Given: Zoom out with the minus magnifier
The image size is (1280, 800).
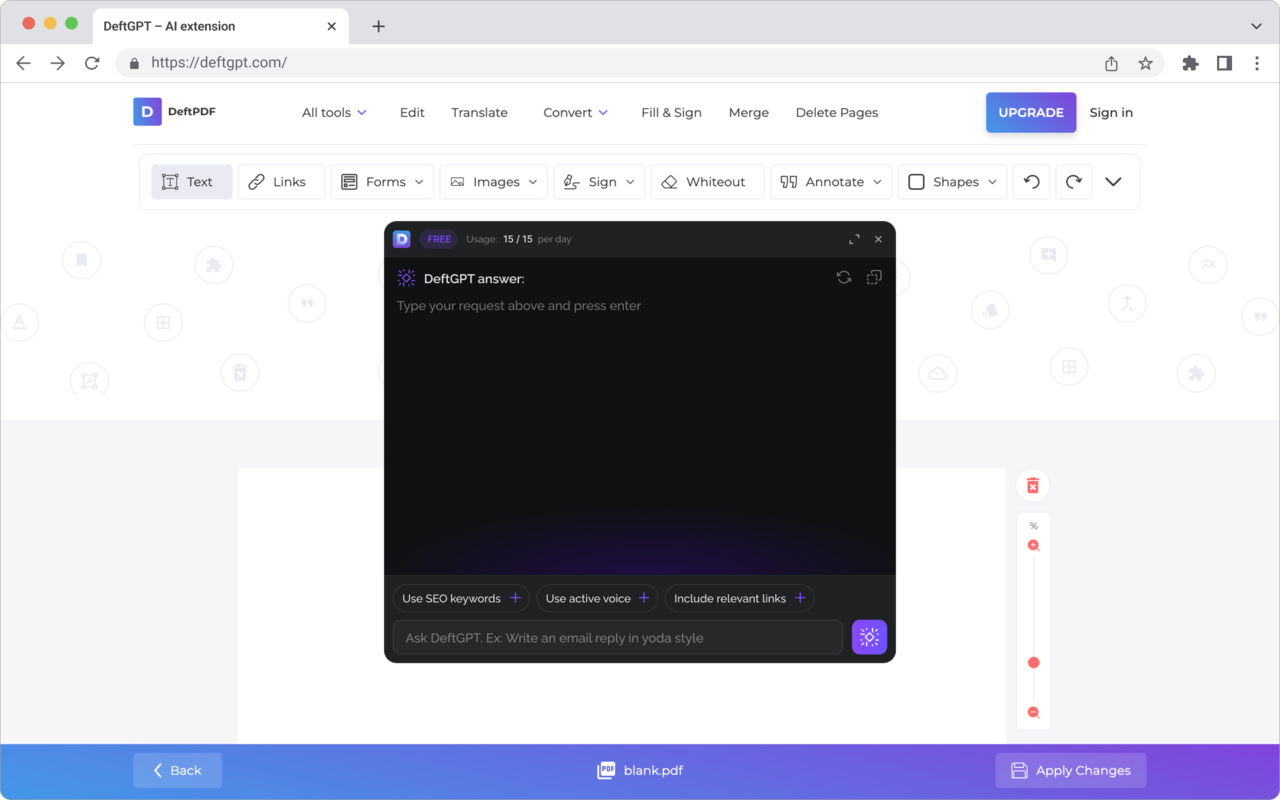Looking at the screenshot, I should (x=1034, y=713).
